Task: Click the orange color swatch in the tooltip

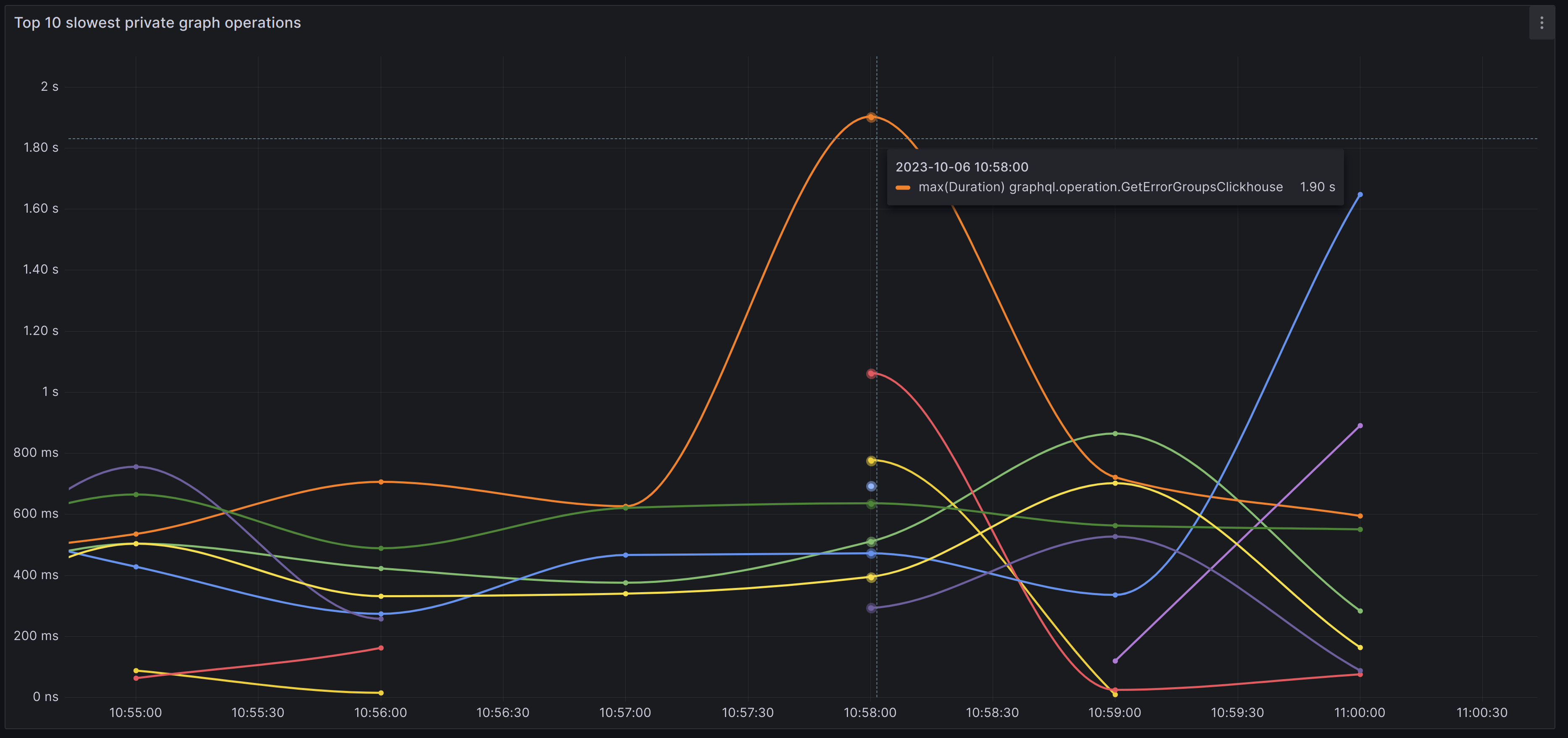Action: tap(903, 187)
